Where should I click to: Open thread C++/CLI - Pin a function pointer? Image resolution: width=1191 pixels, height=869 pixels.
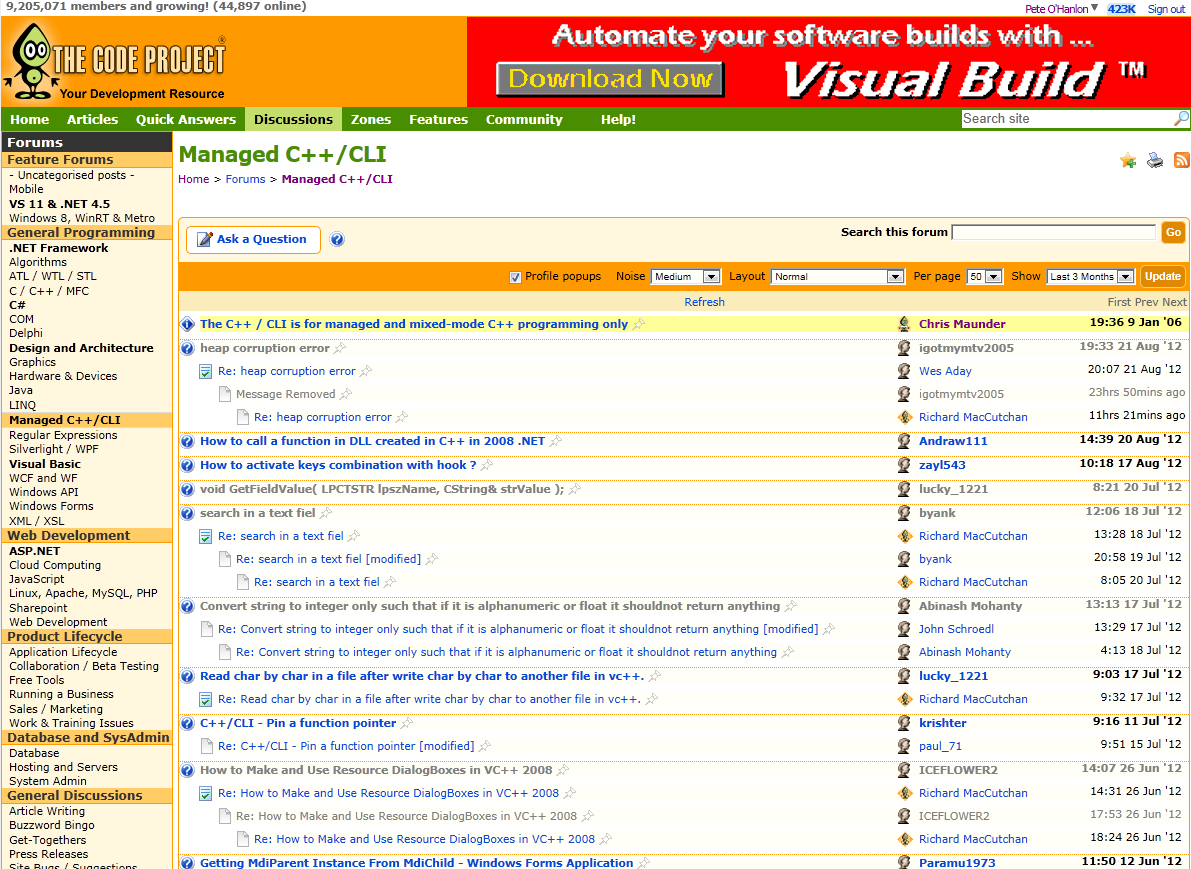click(x=298, y=723)
